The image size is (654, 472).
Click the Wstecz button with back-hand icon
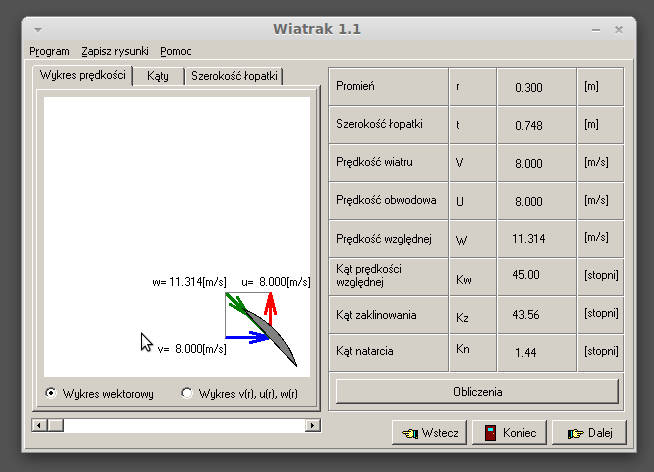(x=428, y=433)
